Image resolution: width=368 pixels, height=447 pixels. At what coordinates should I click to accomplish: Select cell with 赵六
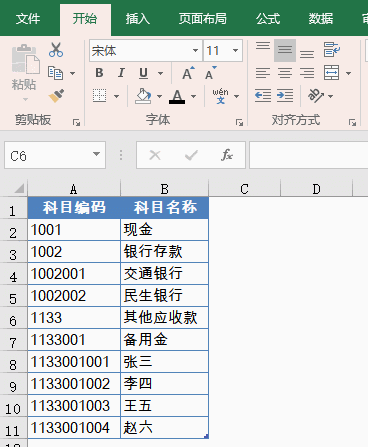coord(165,427)
